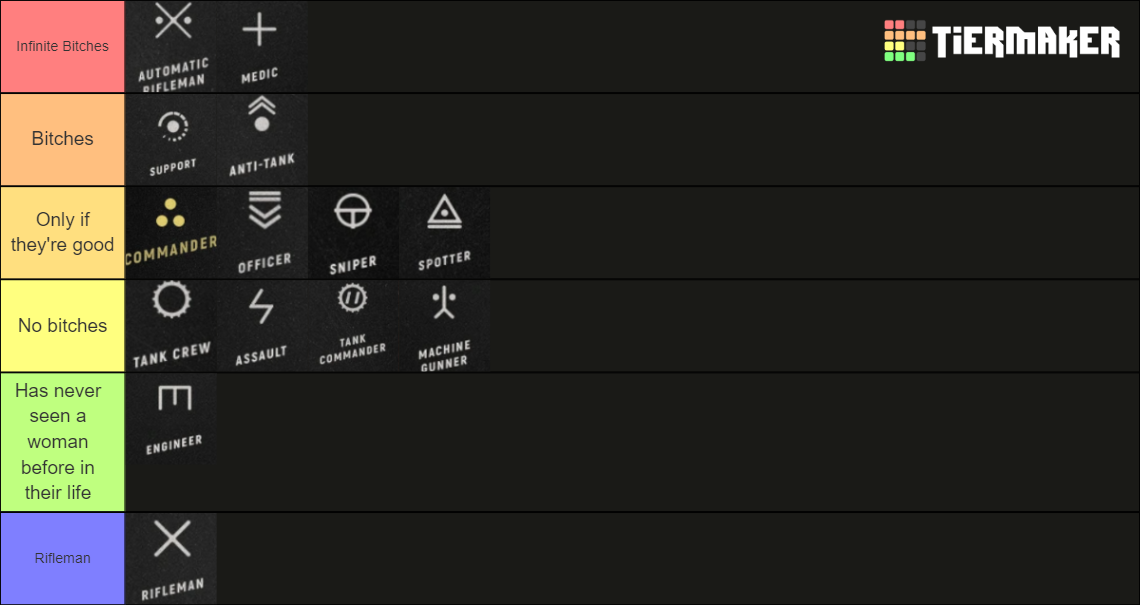Viewport: 1140px width, 605px height.
Task: Select the Bitches tier row label
Action: (61, 138)
